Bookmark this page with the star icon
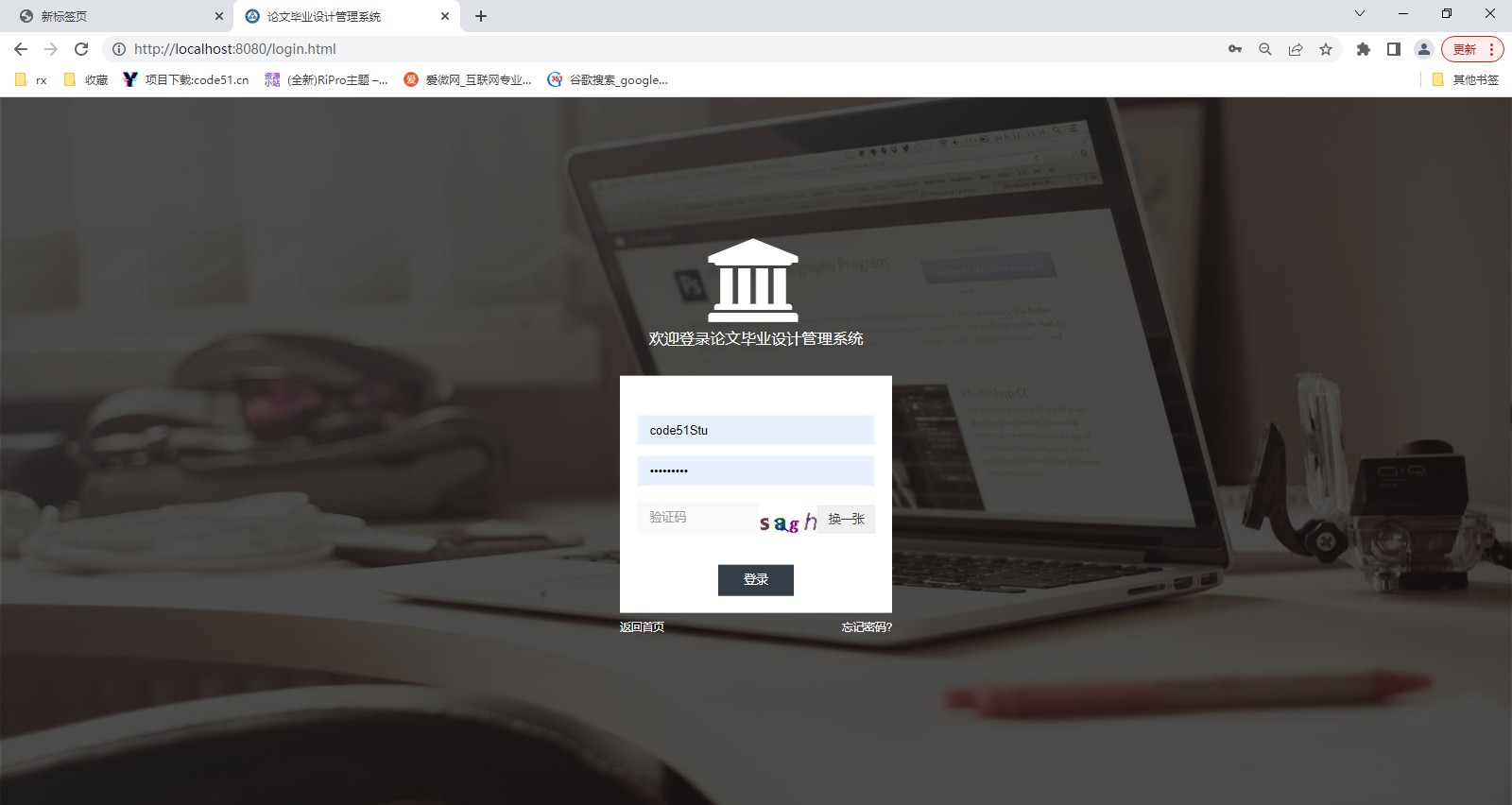The image size is (1512, 805). tap(1326, 49)
